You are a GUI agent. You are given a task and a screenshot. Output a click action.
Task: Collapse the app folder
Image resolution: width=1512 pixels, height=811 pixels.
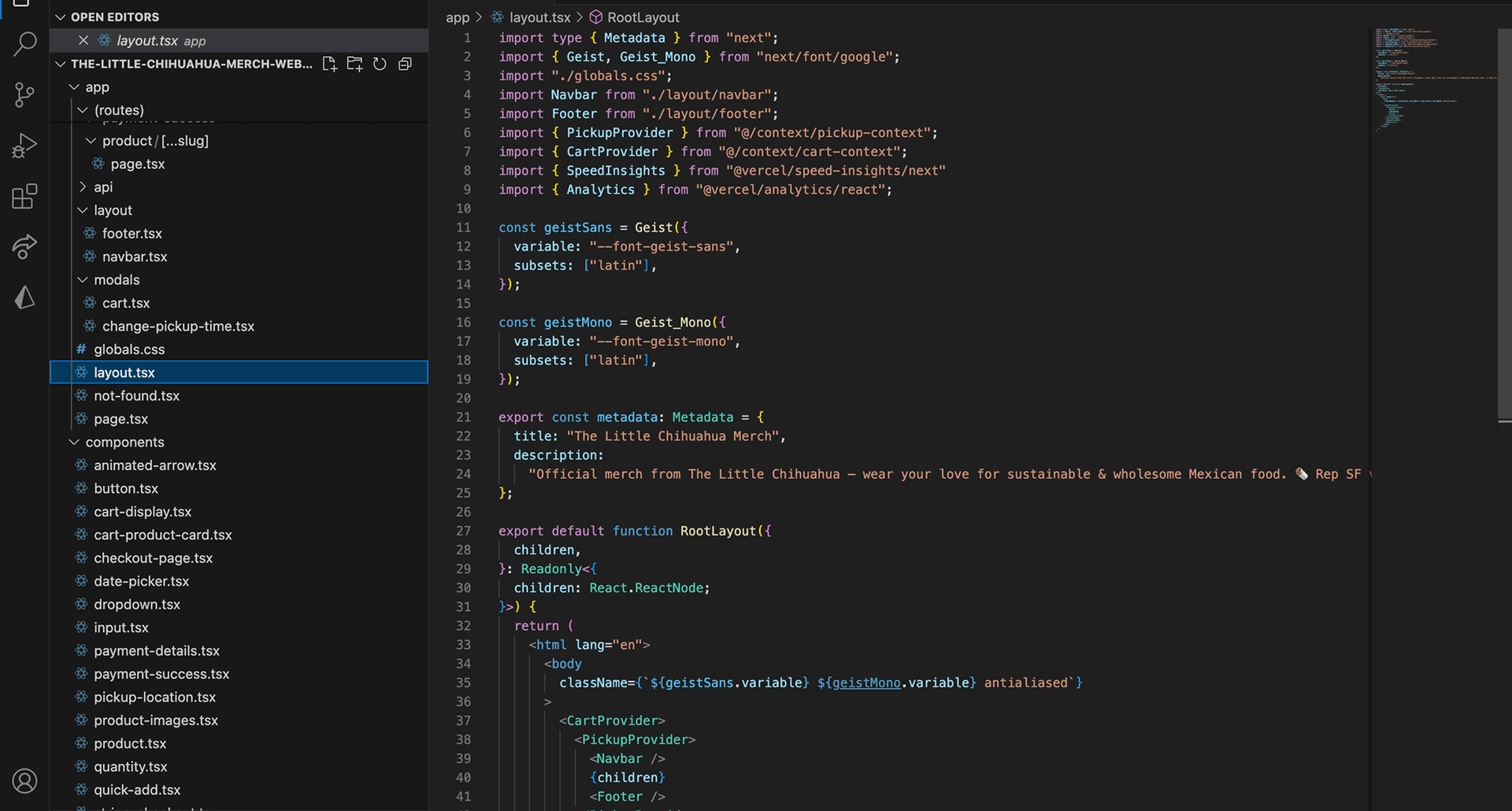click(x=74, y=87)
